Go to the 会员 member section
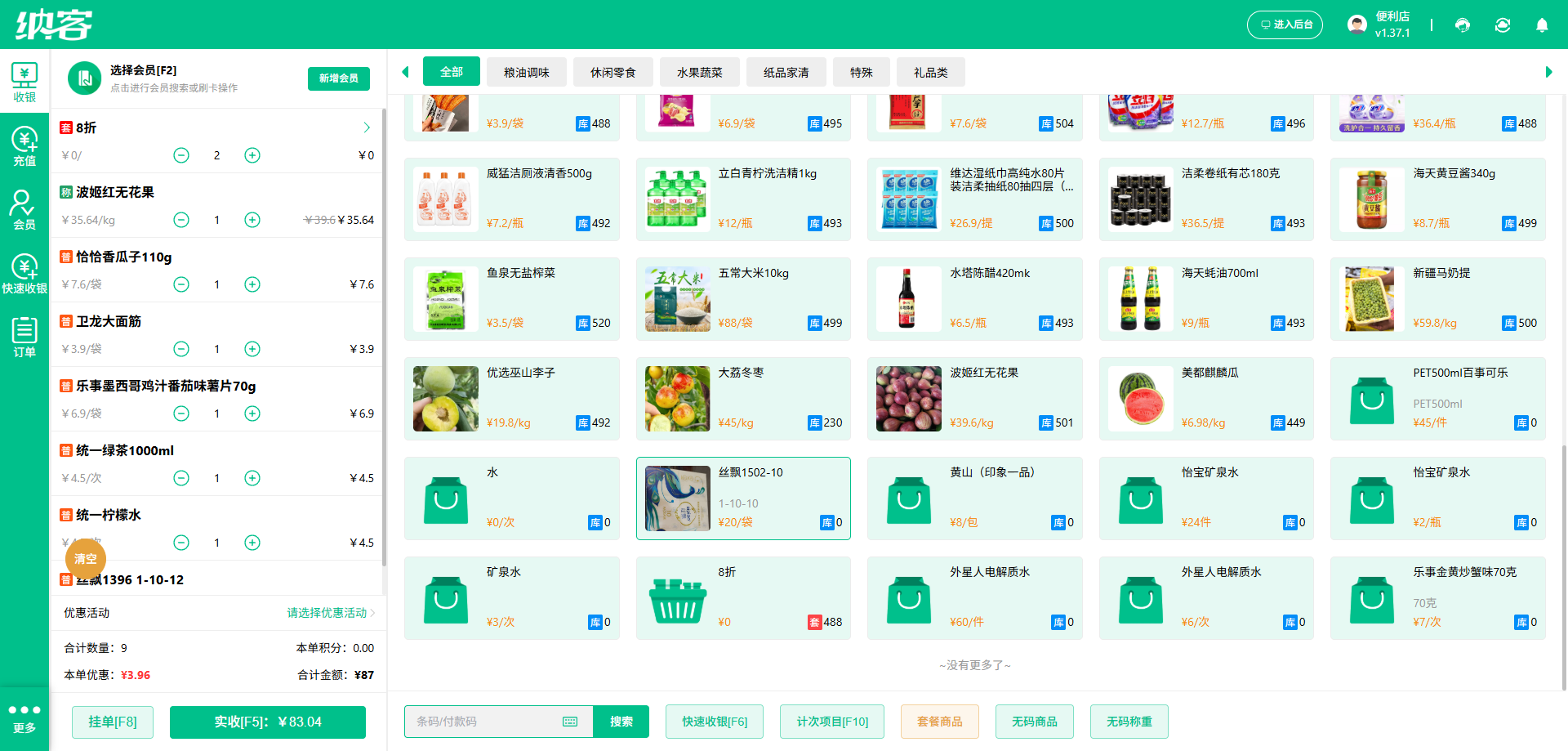Screen dimensions: 1568x751 coord(24,210)
